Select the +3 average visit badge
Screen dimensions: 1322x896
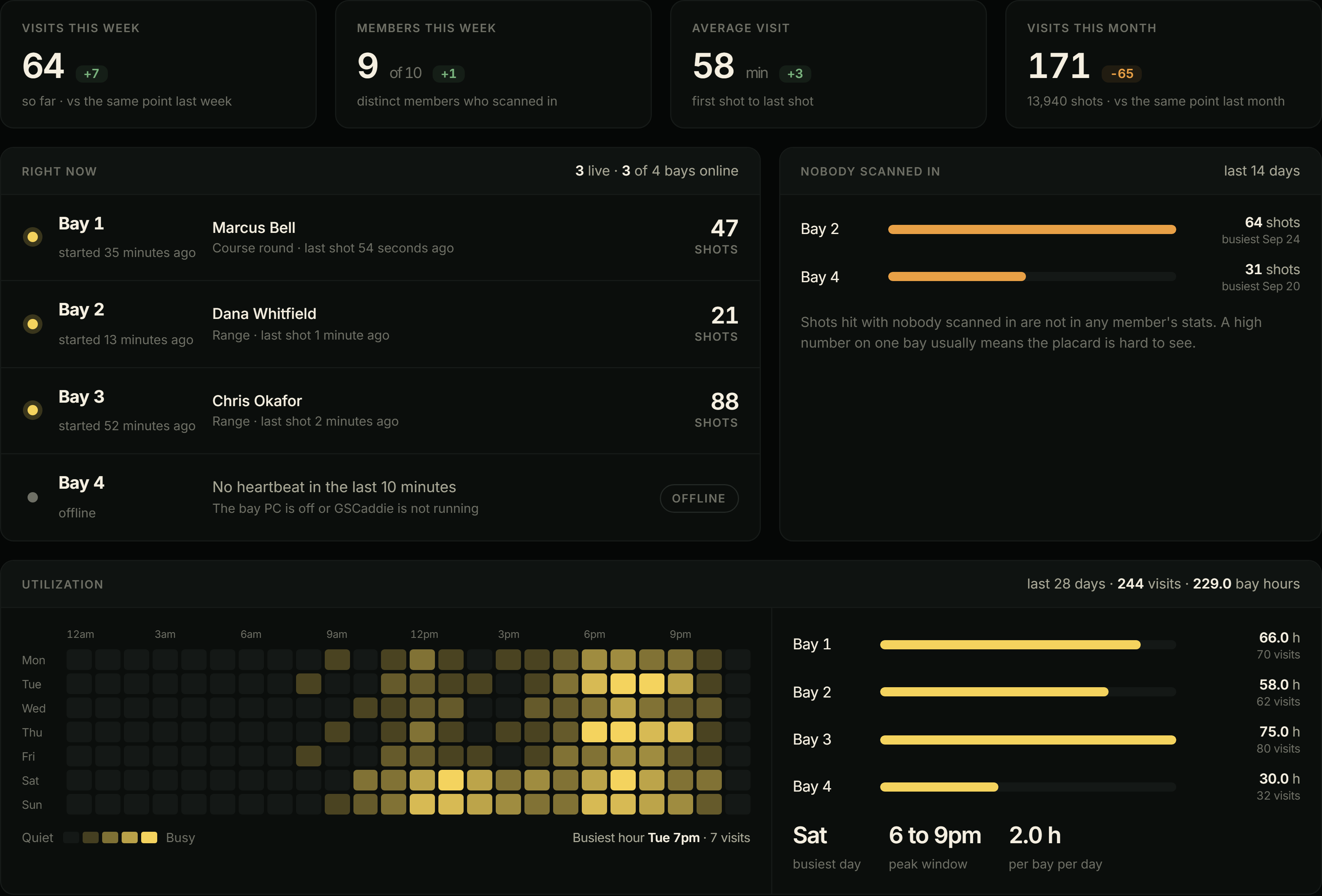(795, 73)
